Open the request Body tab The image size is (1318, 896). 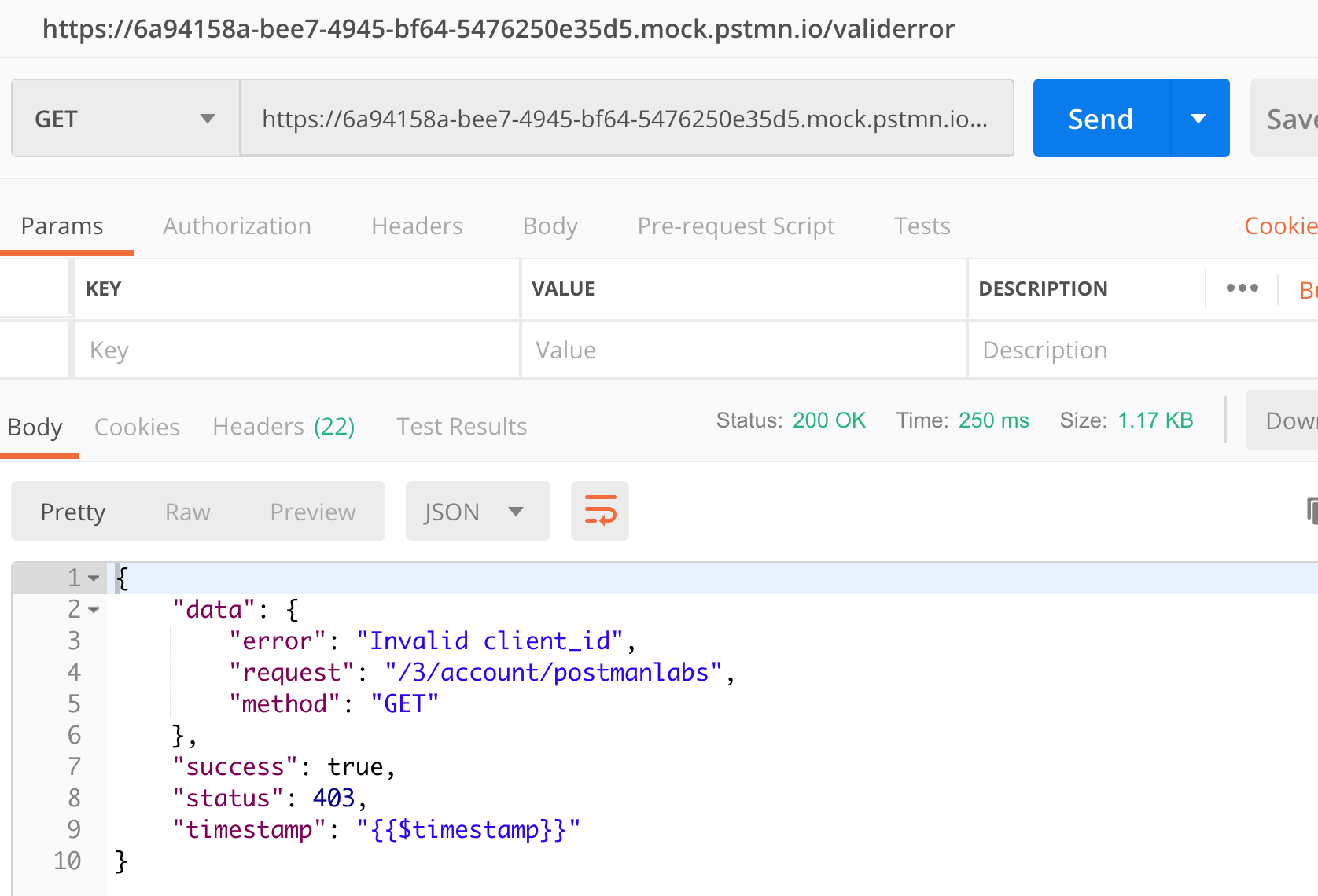pyautogui.click(x=550, y=226)
